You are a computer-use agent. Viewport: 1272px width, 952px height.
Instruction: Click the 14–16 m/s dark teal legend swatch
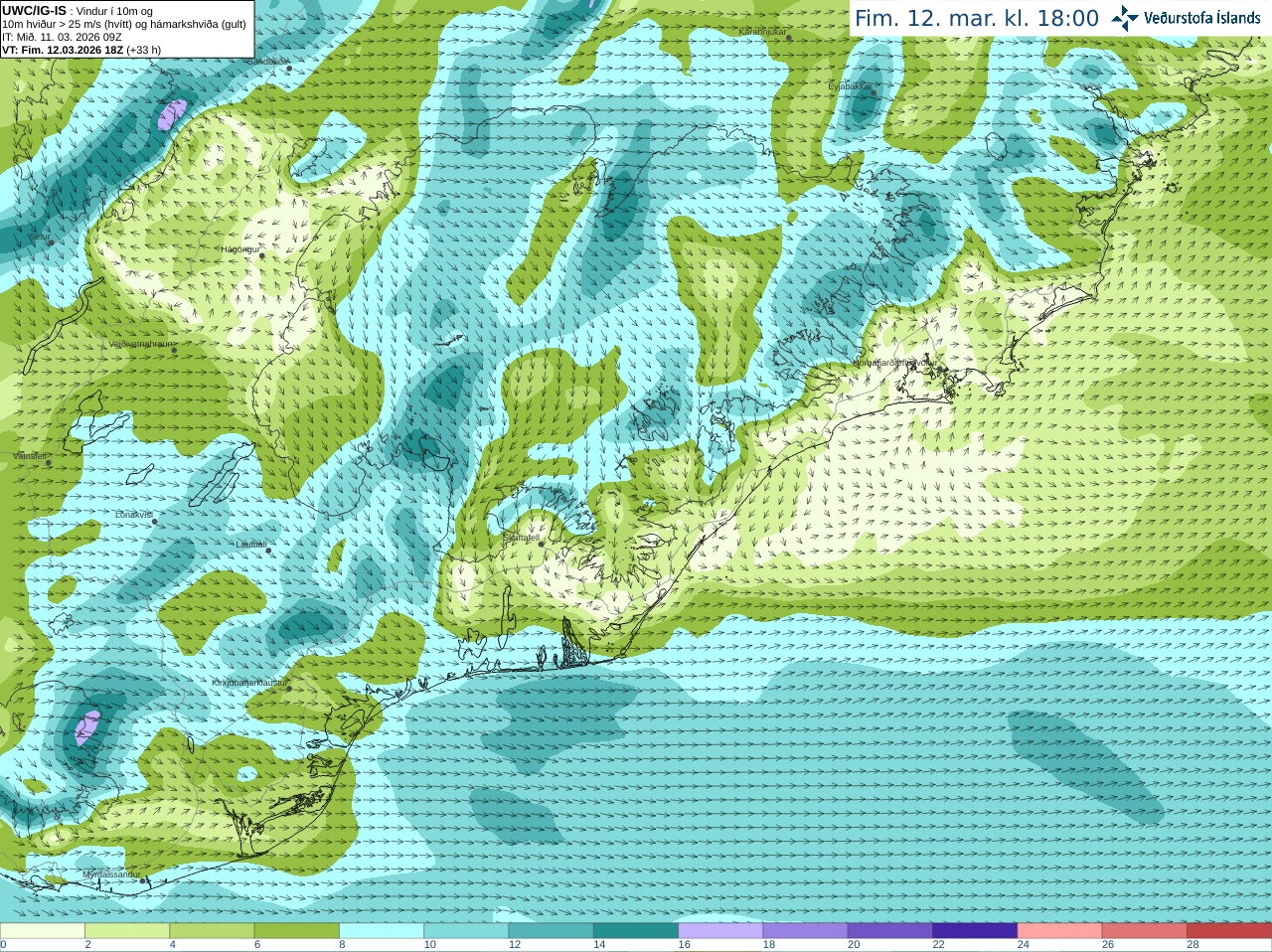[x=636, y=931]
